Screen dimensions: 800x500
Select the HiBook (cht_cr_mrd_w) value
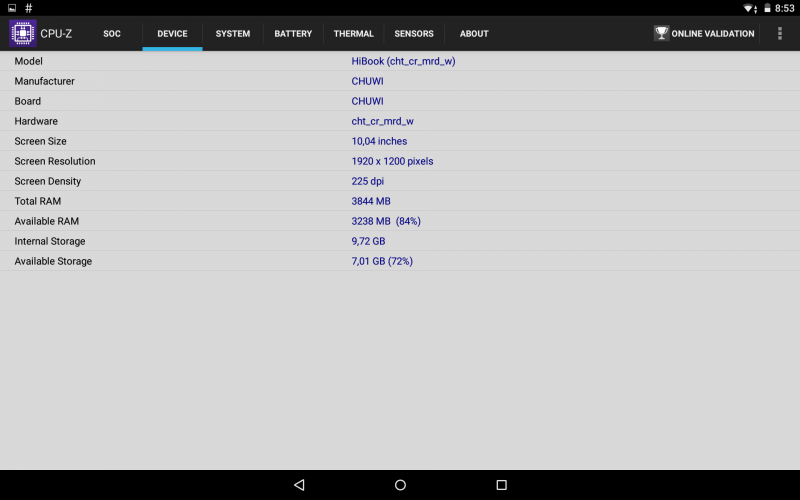403,61
